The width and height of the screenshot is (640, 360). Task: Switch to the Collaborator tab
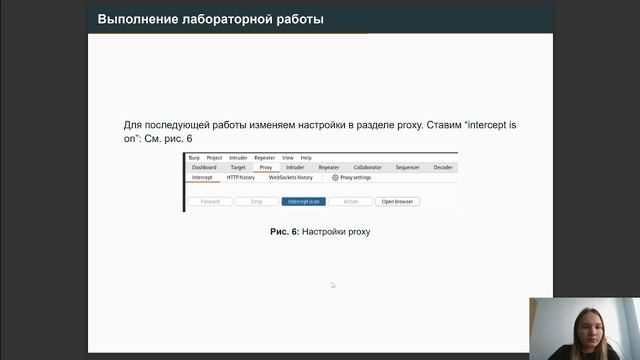pyautogui.click(x=367, y=167)
